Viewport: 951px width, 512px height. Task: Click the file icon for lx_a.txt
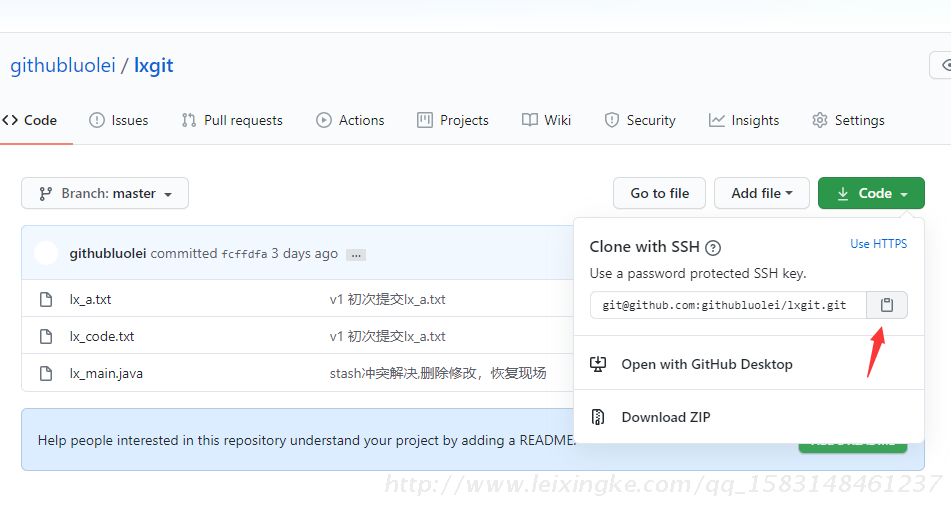click(46, 299)
